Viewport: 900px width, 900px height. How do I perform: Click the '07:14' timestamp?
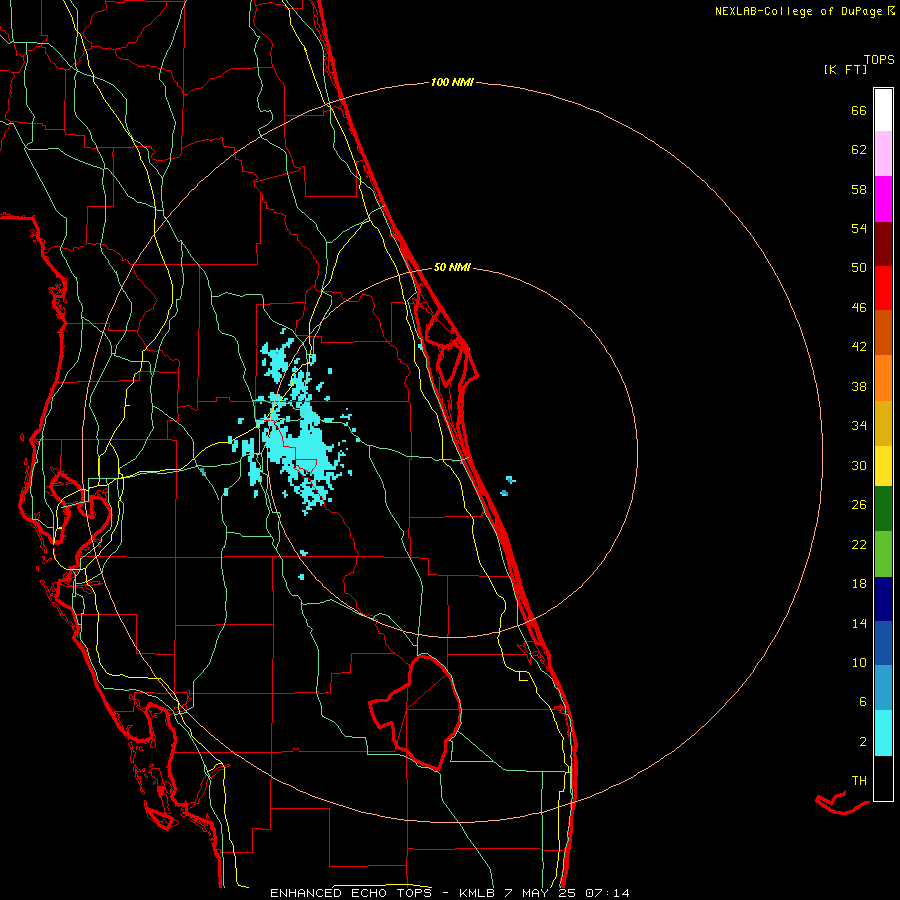pos(607,893)
